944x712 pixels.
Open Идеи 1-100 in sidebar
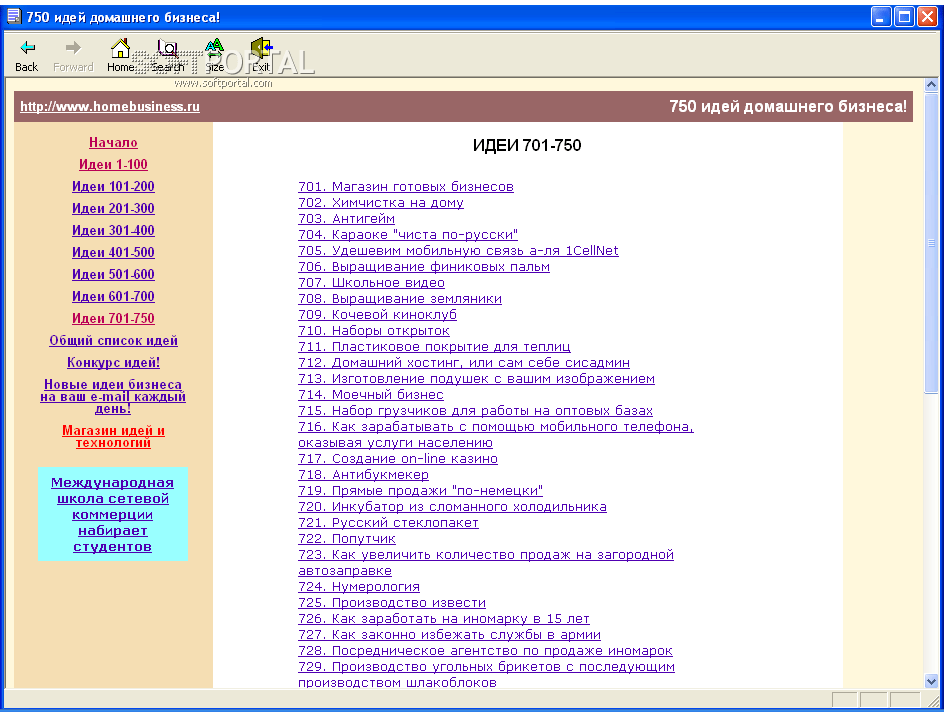[113, 164]
